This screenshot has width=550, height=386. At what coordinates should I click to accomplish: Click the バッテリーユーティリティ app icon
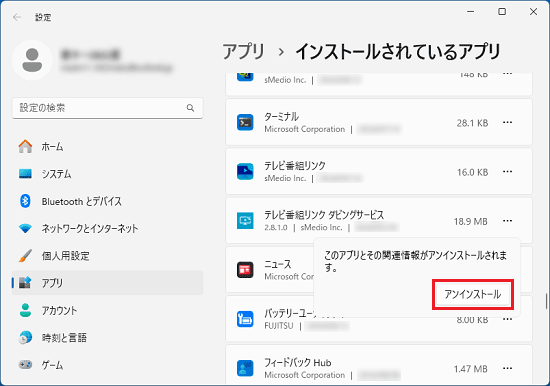click(245, 319)
